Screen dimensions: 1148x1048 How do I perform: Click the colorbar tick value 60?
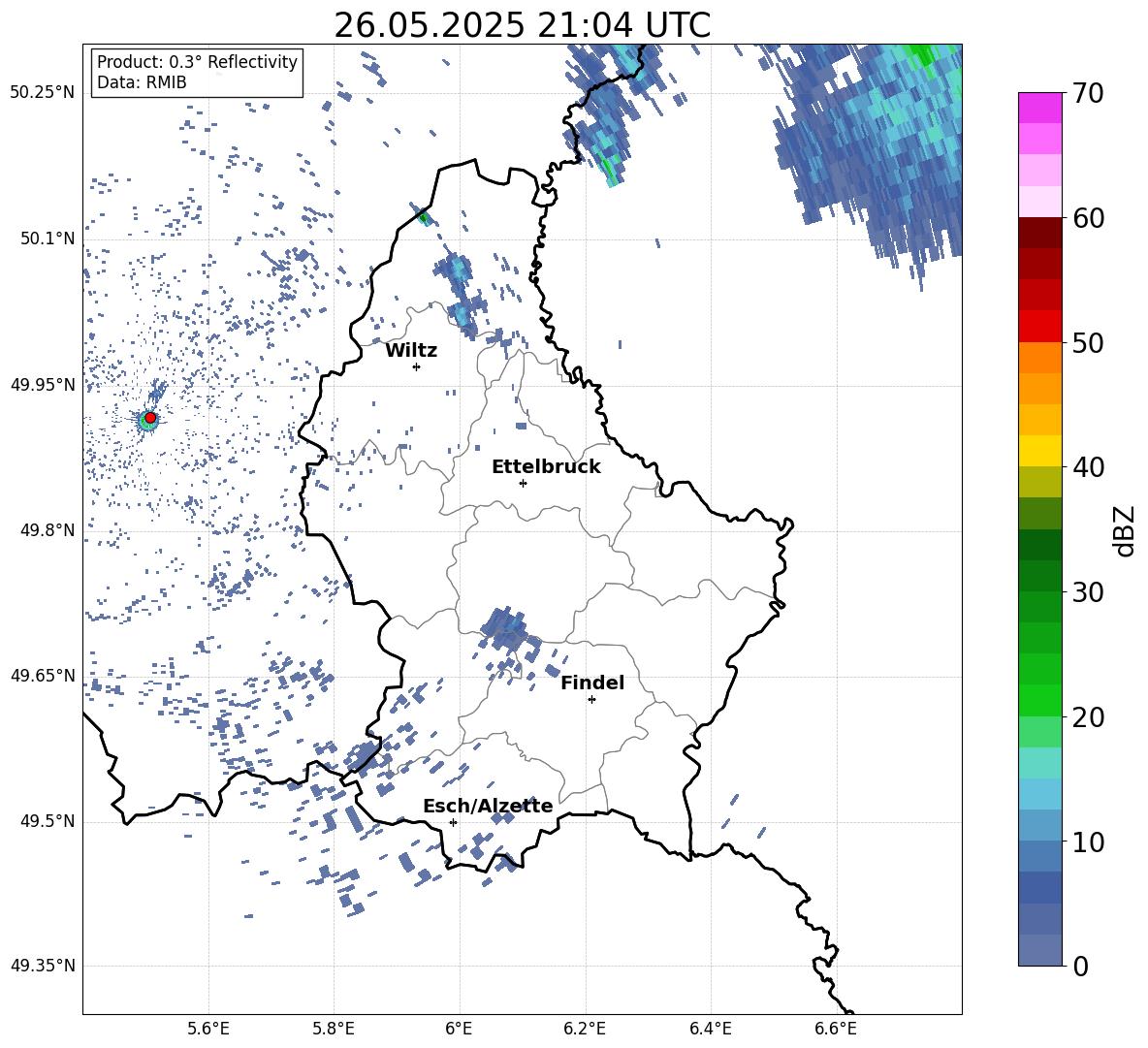(x=1088, y=218)
